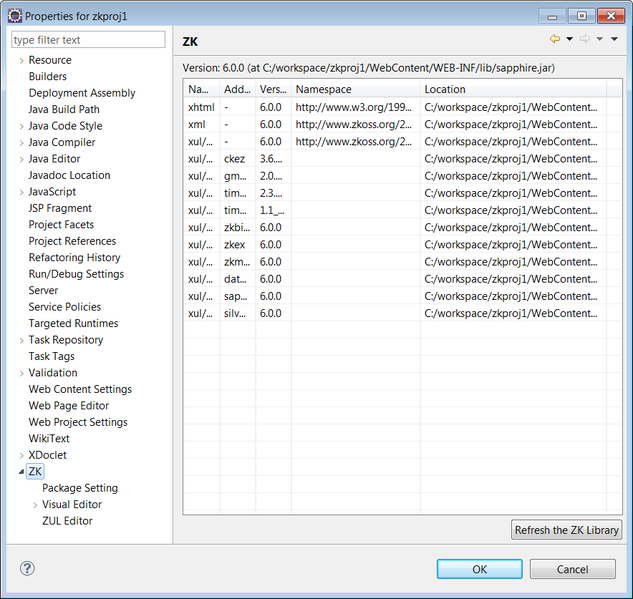This screenshot has height=599, width=633.
Task: Close the Properties for zkproj1 dialog
Action: point(611,16)
